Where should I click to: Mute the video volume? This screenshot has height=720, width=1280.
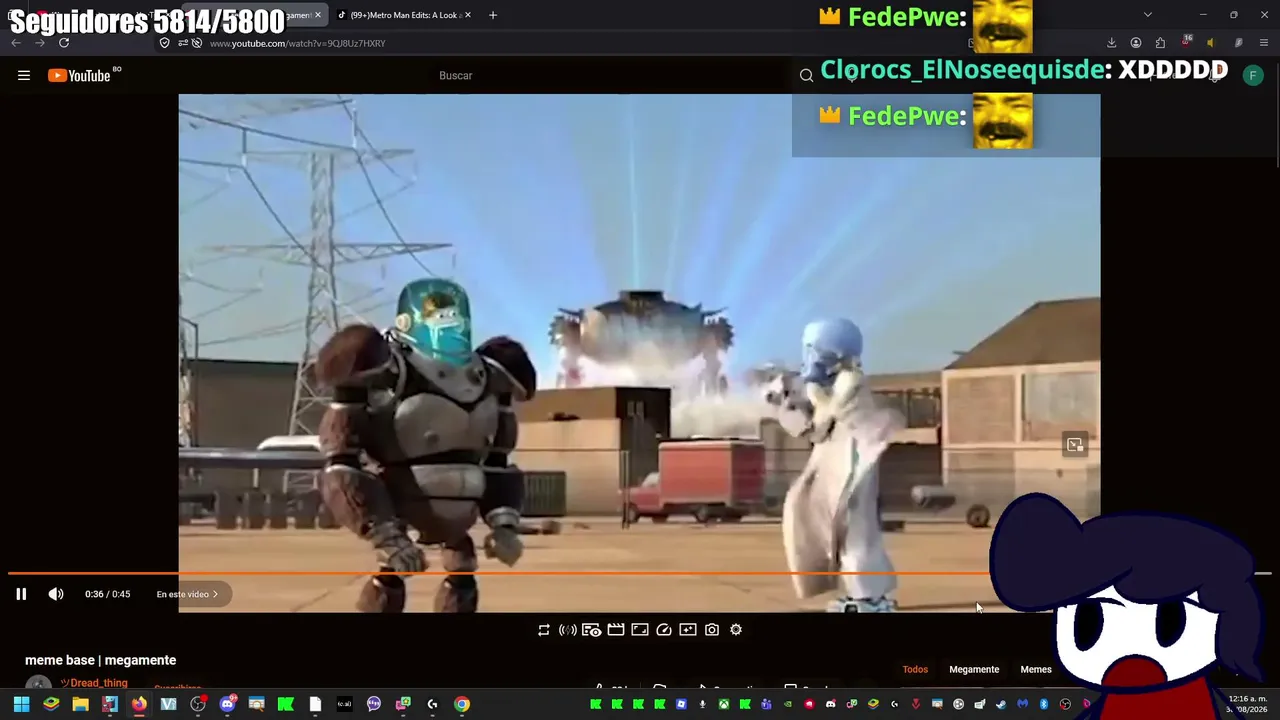coord(56,594)
